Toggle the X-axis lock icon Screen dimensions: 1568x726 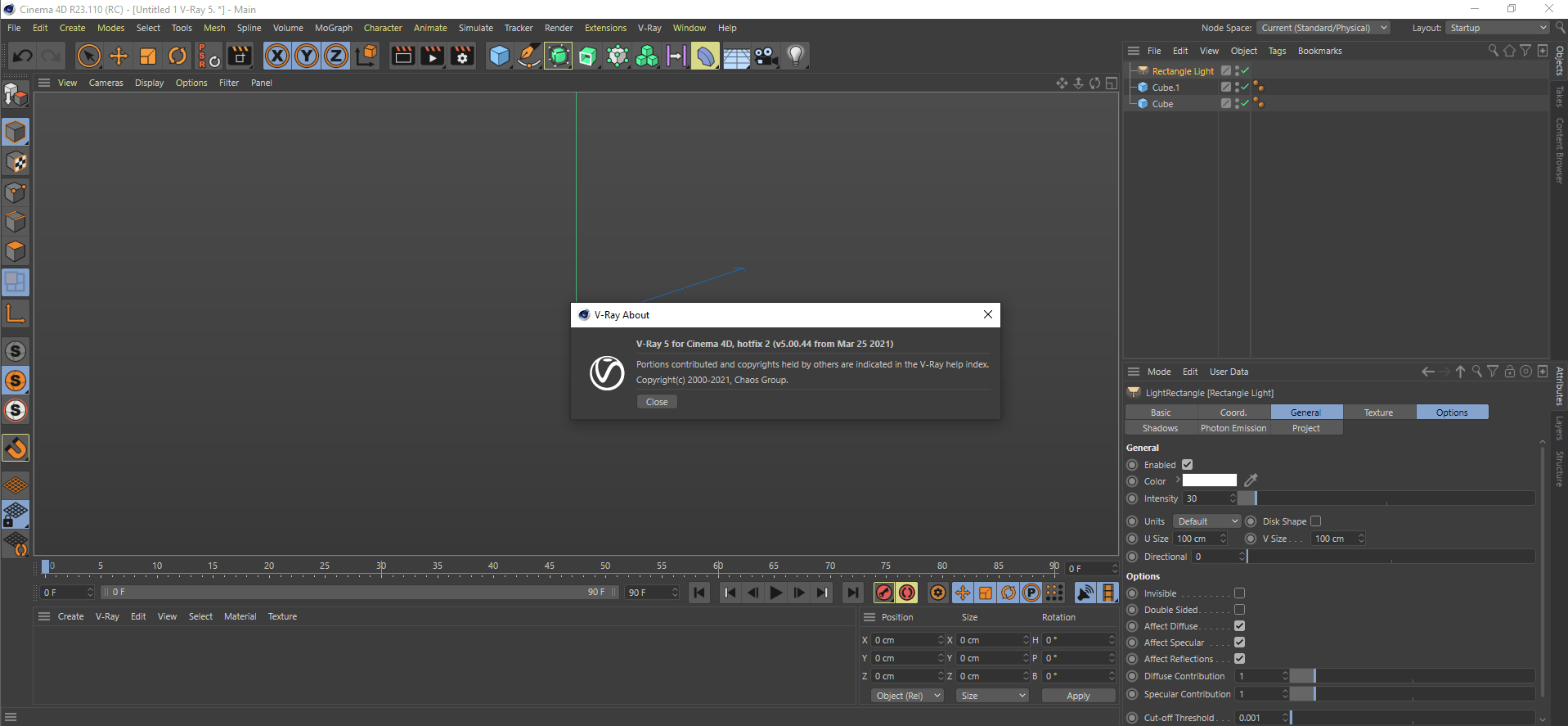tap(277, 56)
